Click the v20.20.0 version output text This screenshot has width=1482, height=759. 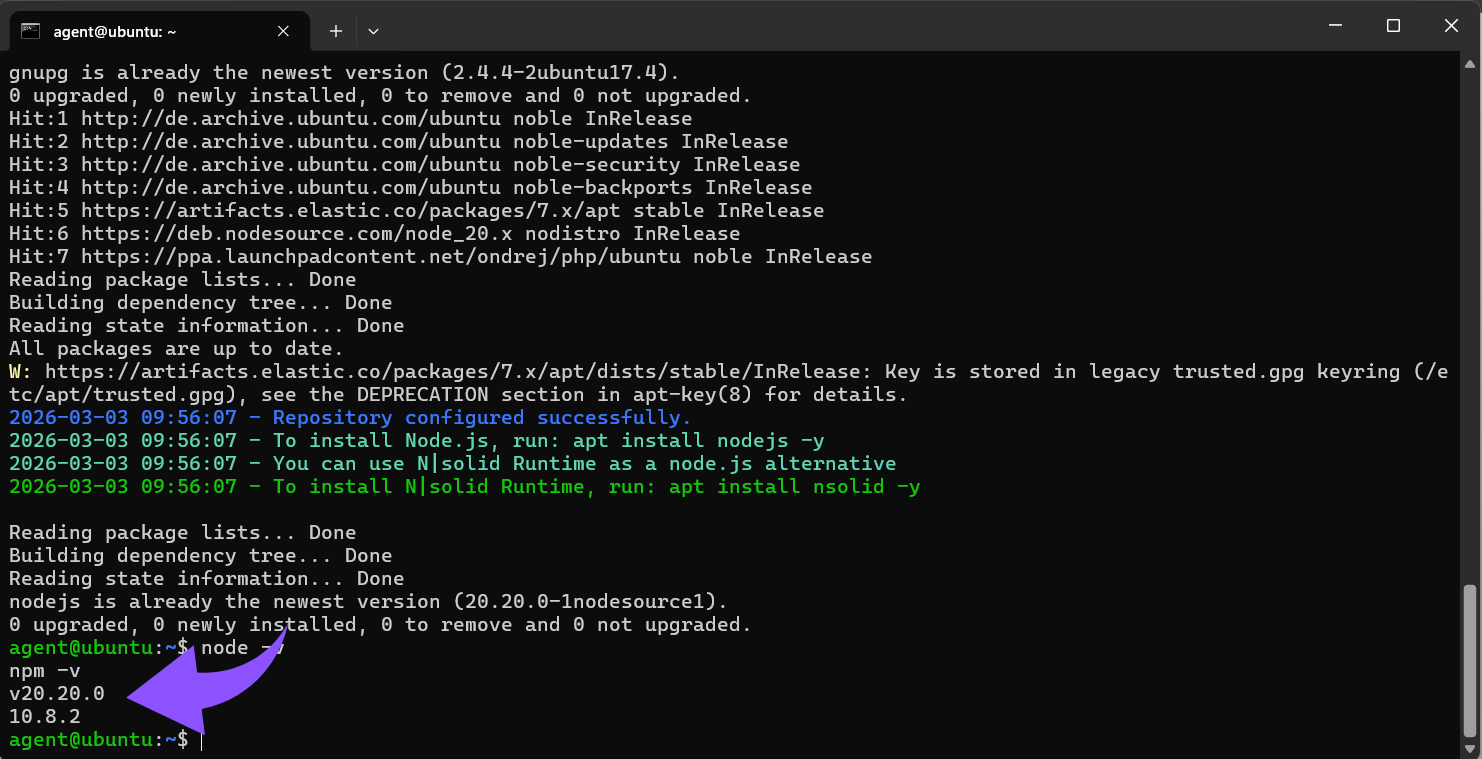click(55, 693)
